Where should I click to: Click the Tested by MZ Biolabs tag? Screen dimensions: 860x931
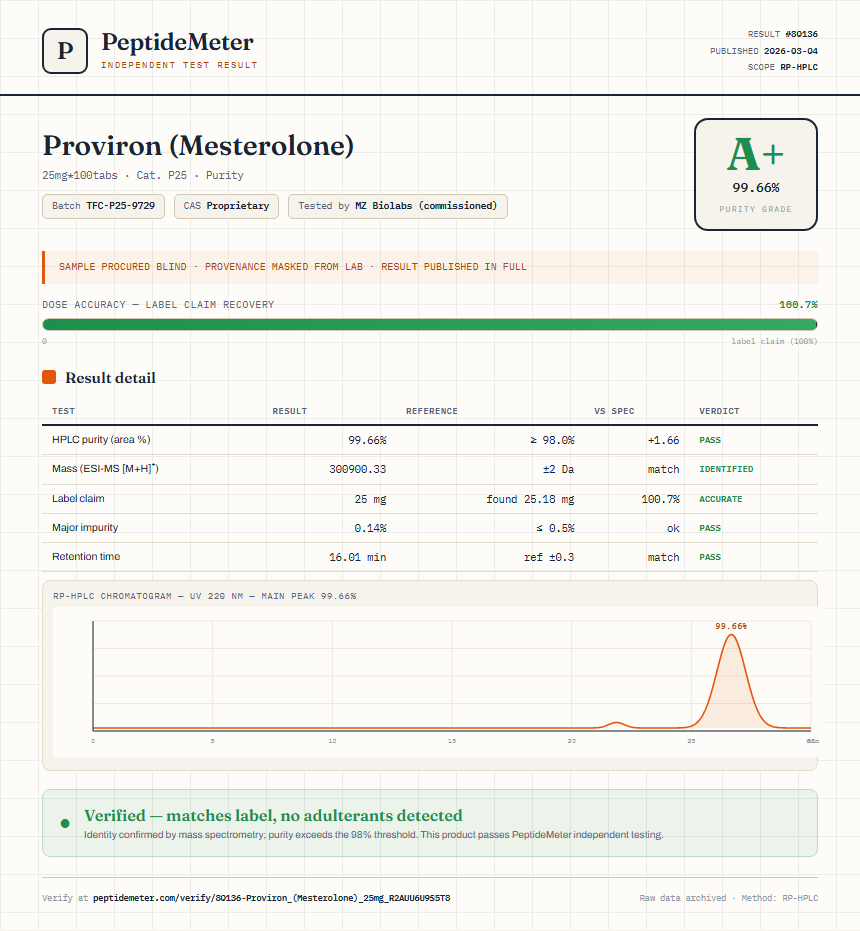coord(397,206)
